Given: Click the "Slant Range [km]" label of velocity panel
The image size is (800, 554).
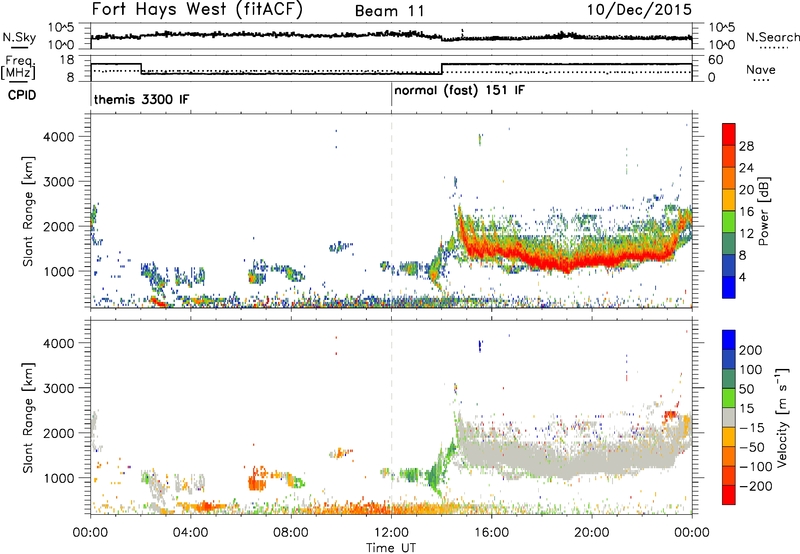Looking at the screenshot, I should click(28, 418).
